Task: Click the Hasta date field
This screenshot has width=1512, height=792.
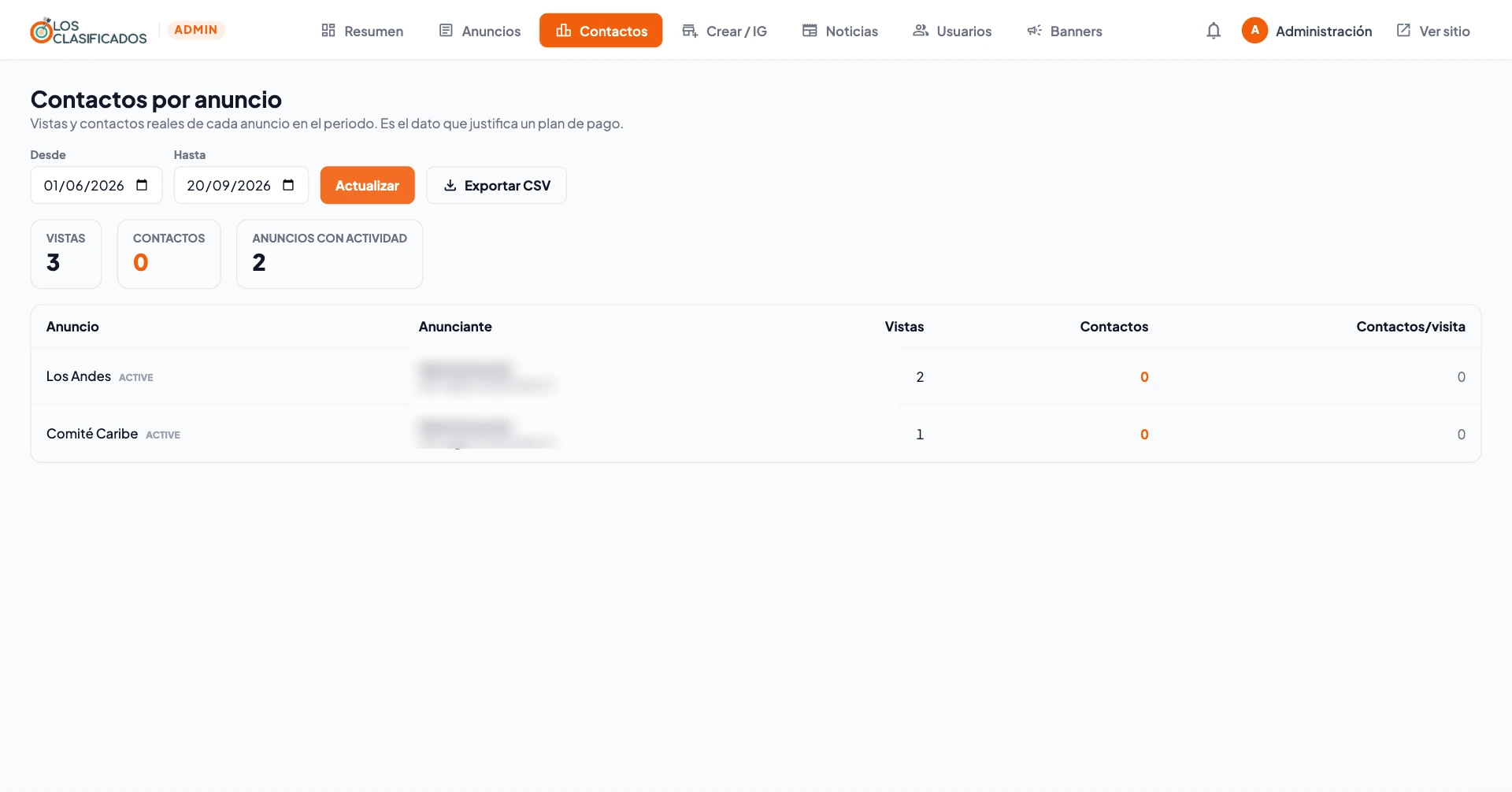Action: 241,185
